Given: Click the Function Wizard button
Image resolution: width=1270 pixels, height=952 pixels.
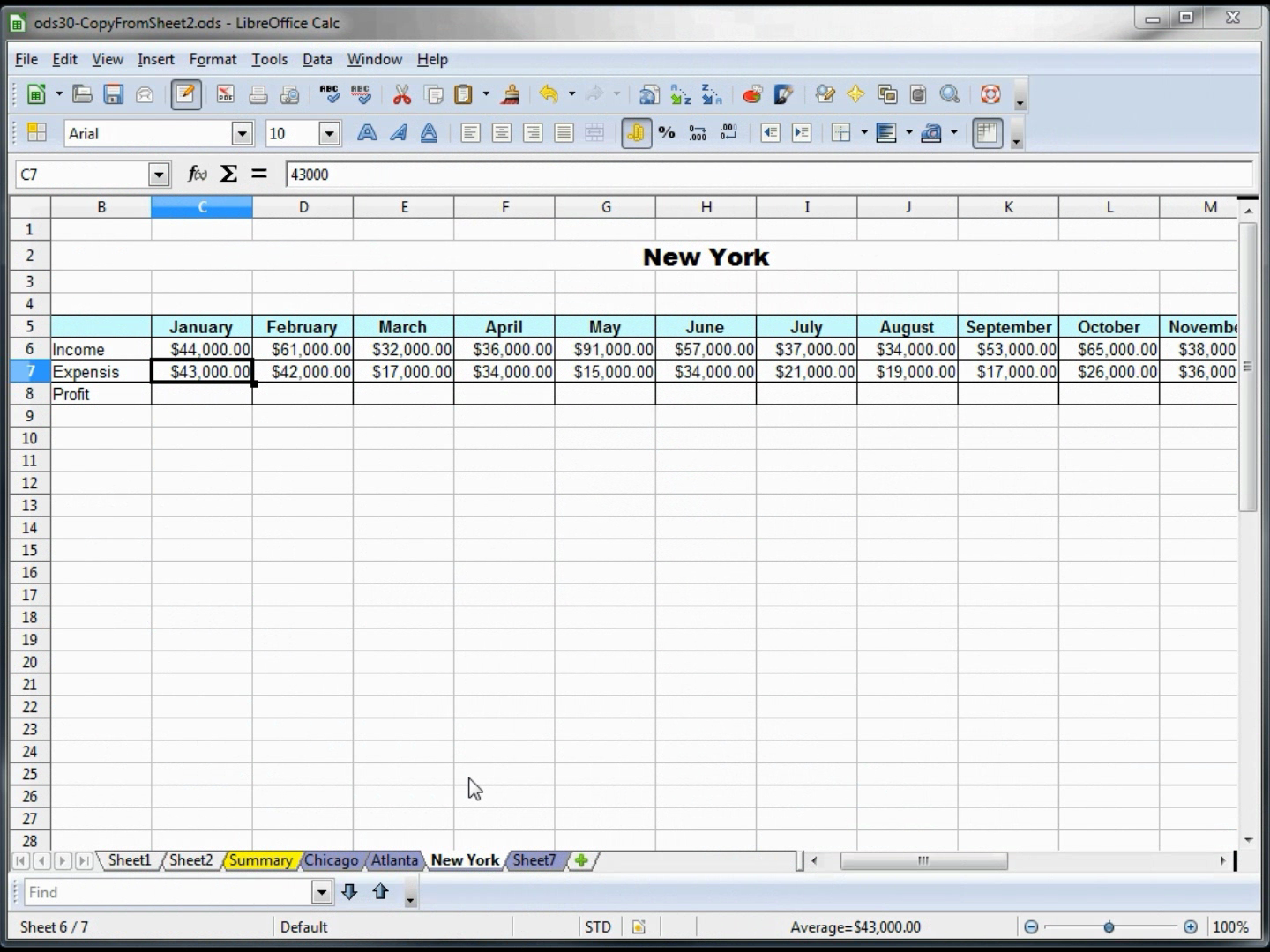Looking at the screenshot, I should [197, 175].
